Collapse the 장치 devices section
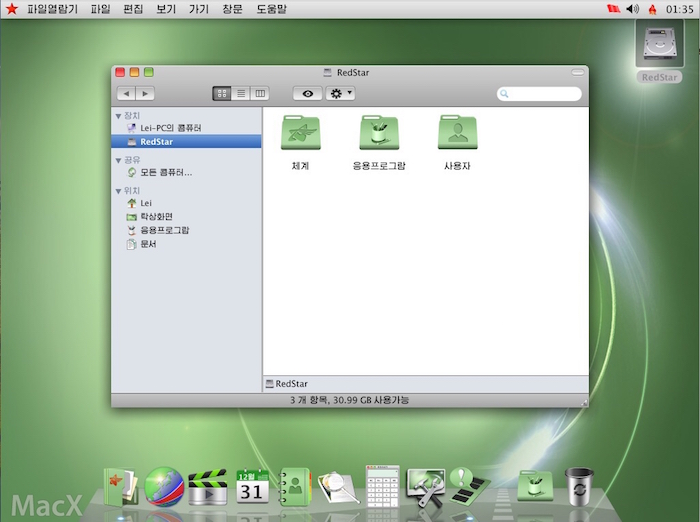The width and height of the screenshot is (700, 522). (x=118, y=116)
